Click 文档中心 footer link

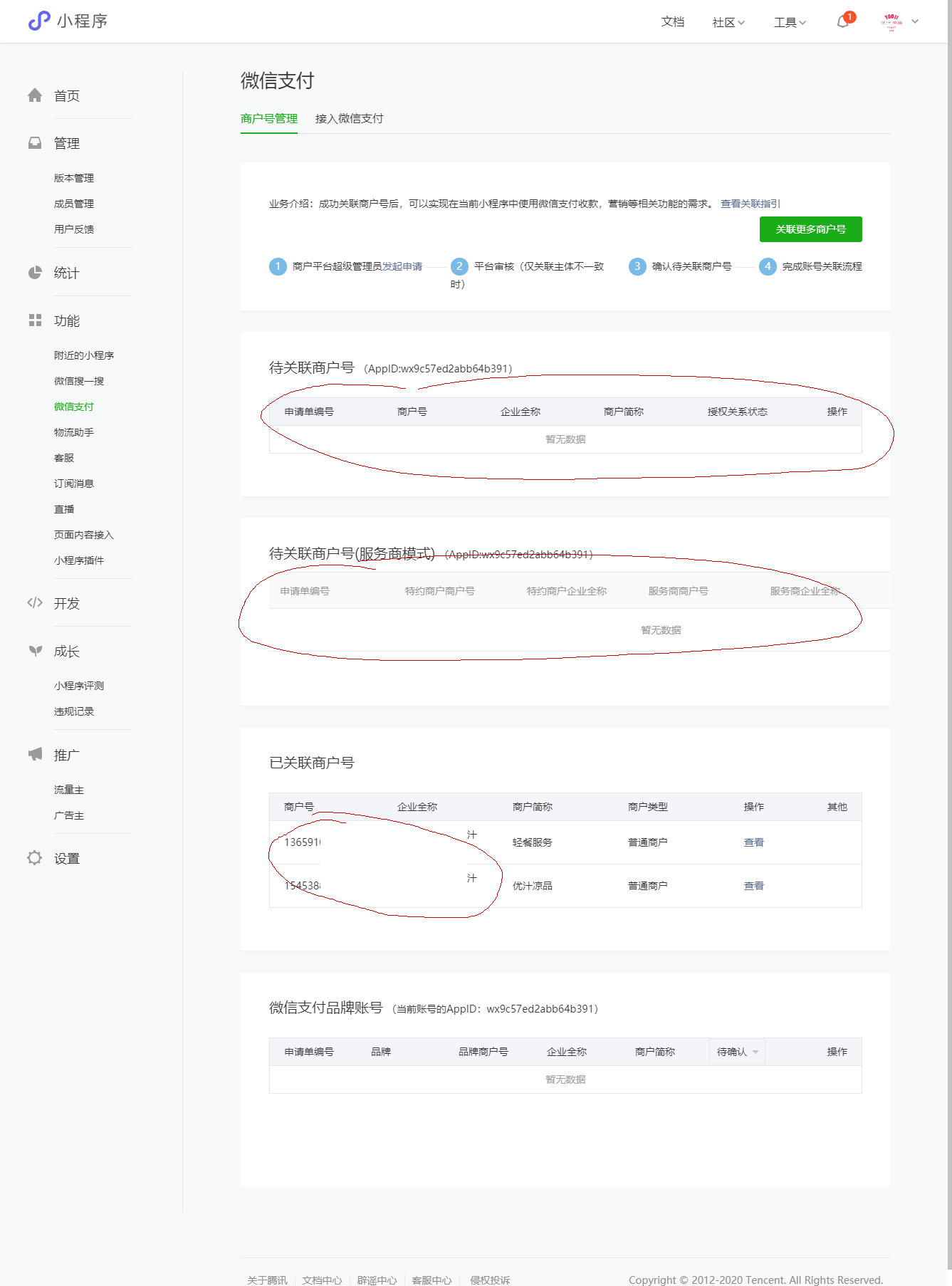click(322, 1280)
